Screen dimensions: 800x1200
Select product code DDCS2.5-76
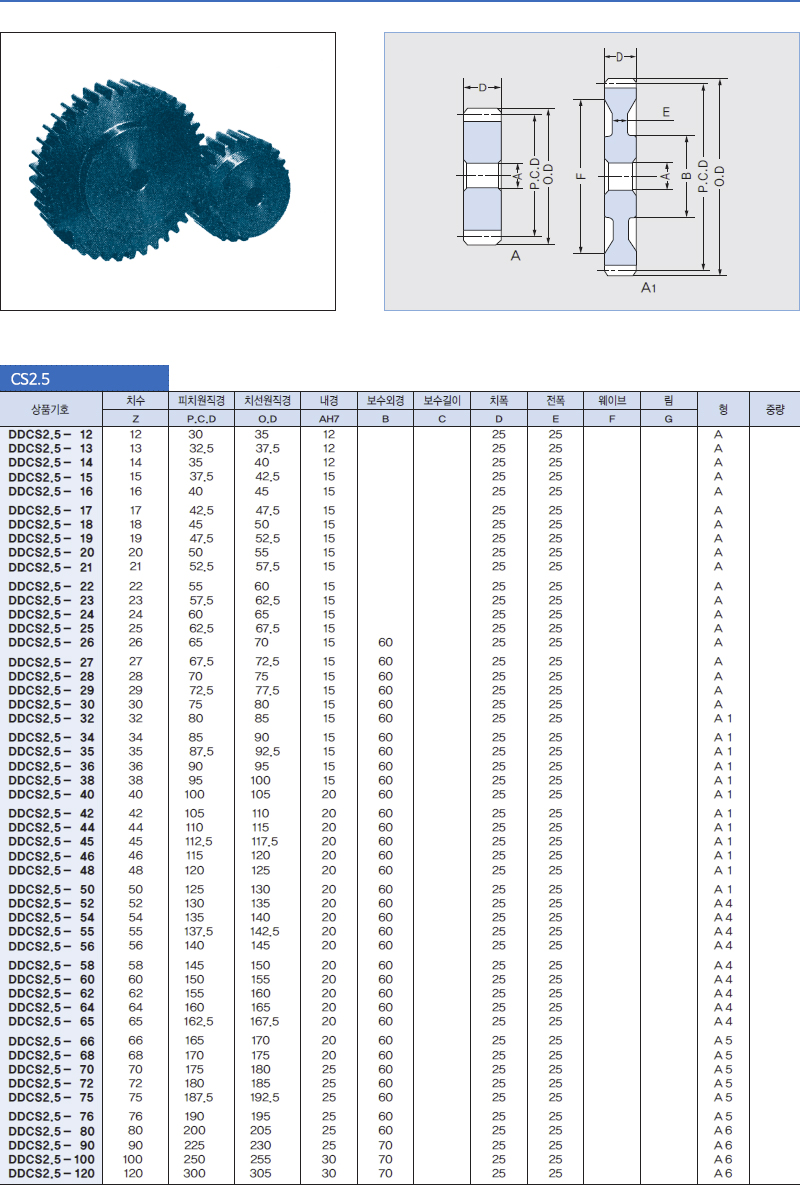[50, 1116]
